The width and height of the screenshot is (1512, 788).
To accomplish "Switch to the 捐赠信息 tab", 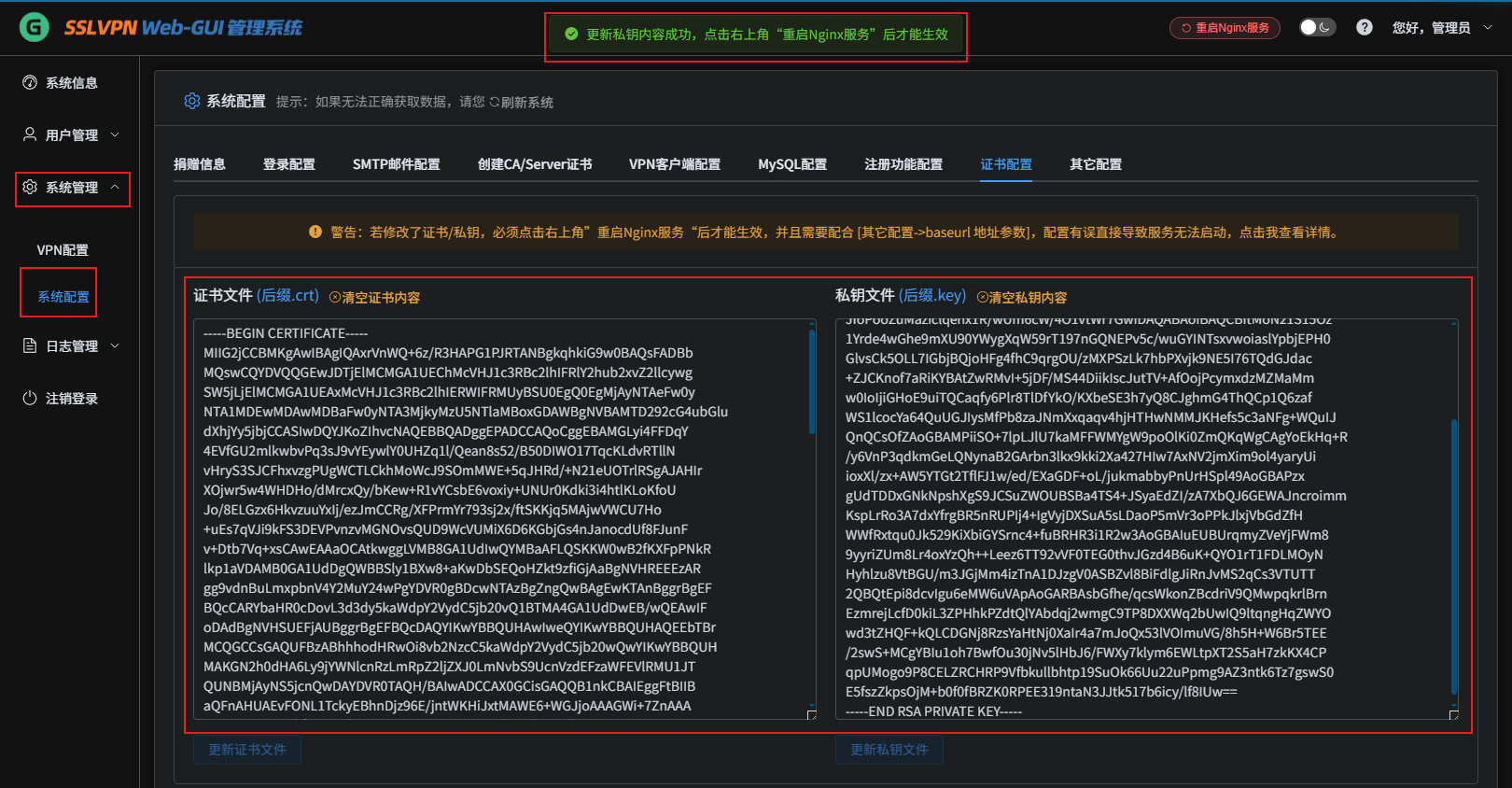I will 200,164.
